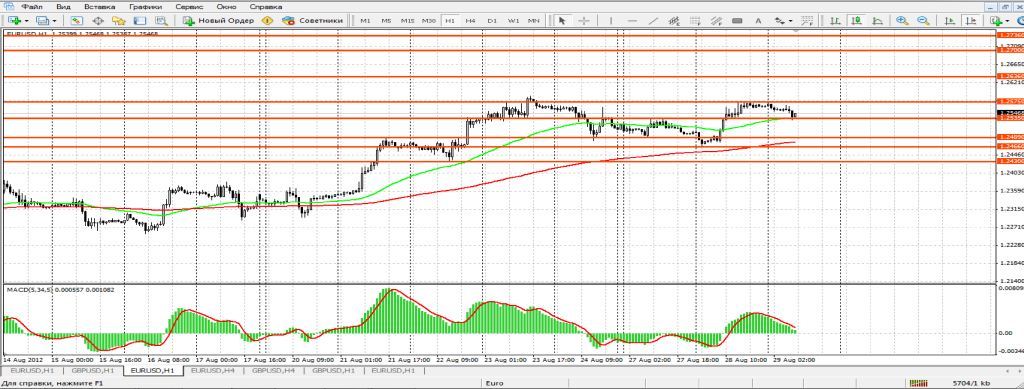
Task: Switch to Bar Chart display mode
Action: pos(835,21)
